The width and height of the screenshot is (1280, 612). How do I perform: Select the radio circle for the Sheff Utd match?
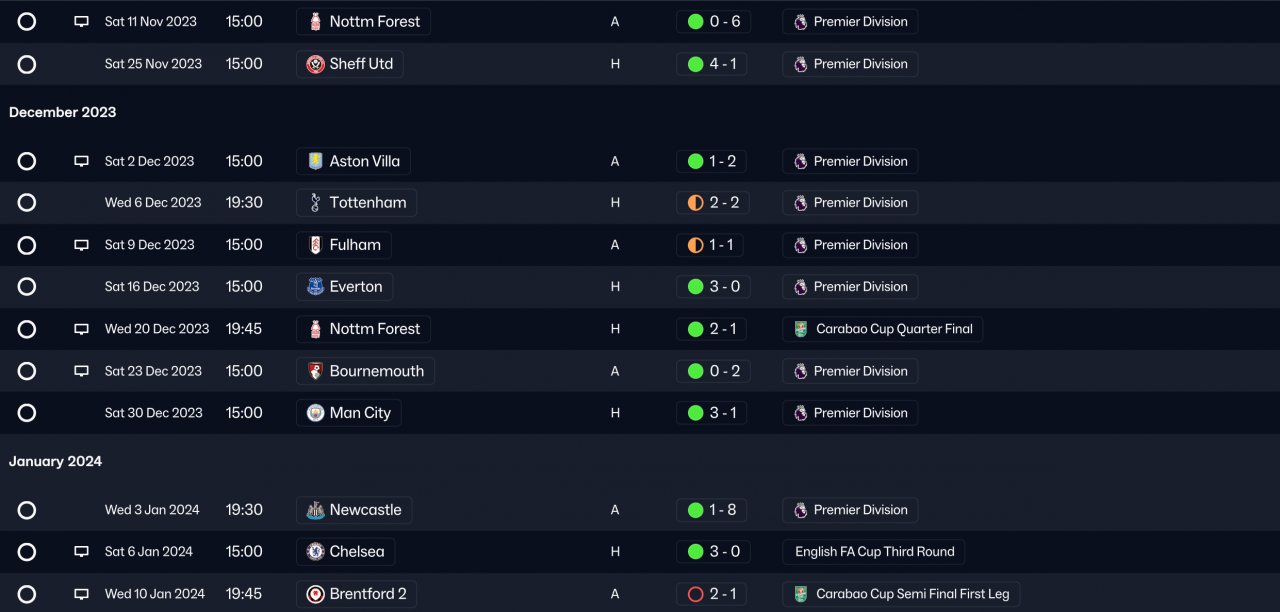tap(27, 64)
